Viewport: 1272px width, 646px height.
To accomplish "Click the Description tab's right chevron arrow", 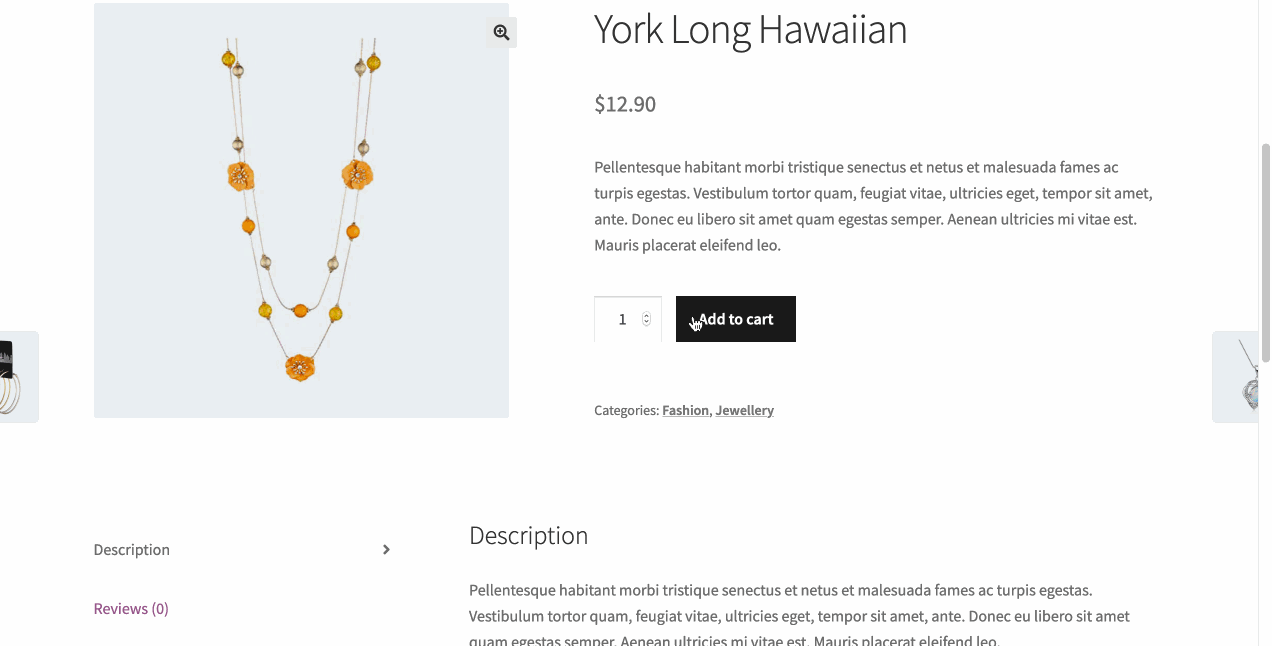I will coord(386,550).
